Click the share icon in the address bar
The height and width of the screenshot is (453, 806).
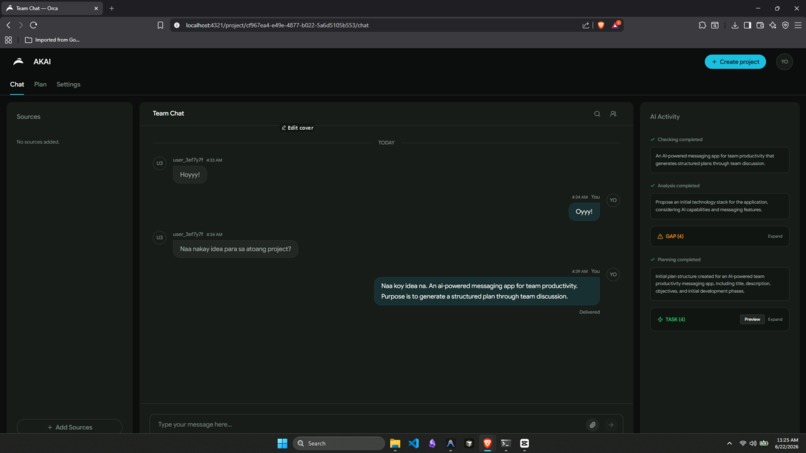click(585, 25)
